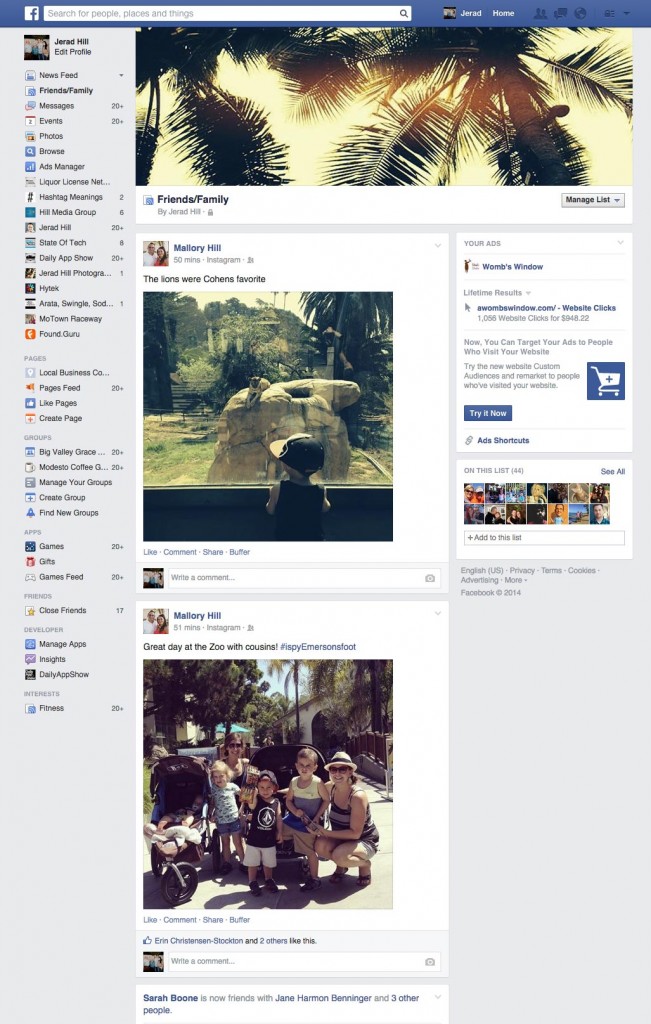Click the Create Page icon
This screenshot has height=1024, width=651.
click(30, 419)
